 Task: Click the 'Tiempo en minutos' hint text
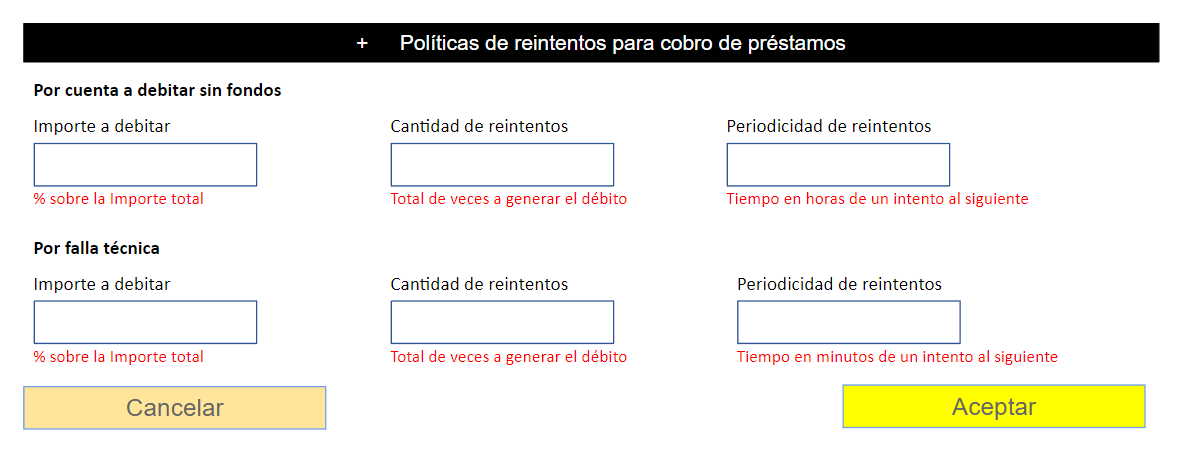point(897,357)
